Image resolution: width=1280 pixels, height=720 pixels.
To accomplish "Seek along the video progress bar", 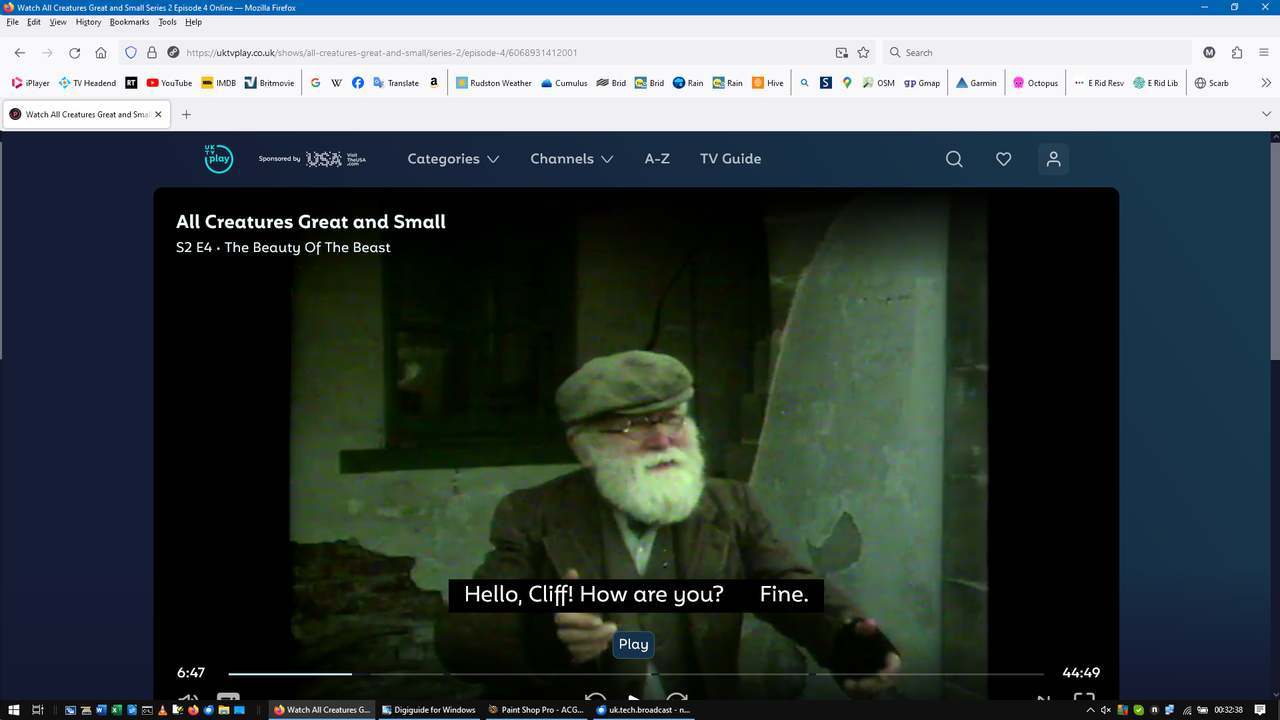I will tap(636, 674).
